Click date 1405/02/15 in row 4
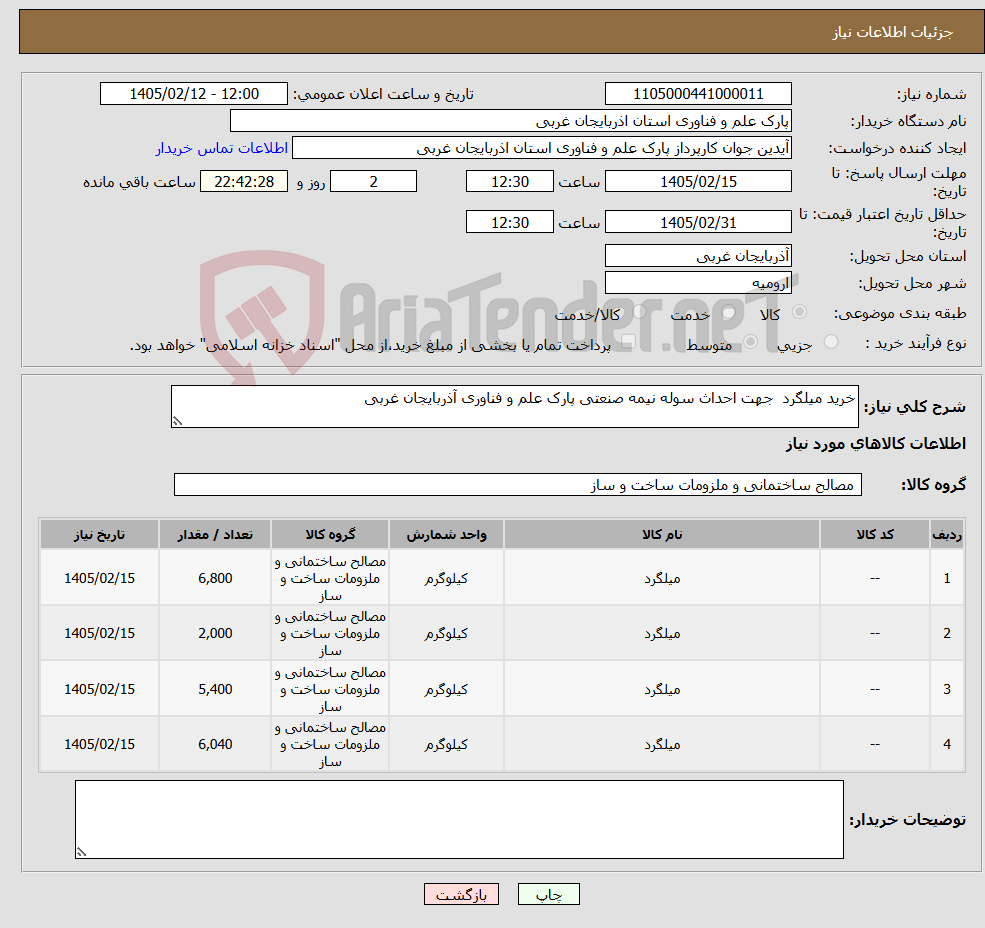This screenshot has width=985, height=928. [99, 744]
